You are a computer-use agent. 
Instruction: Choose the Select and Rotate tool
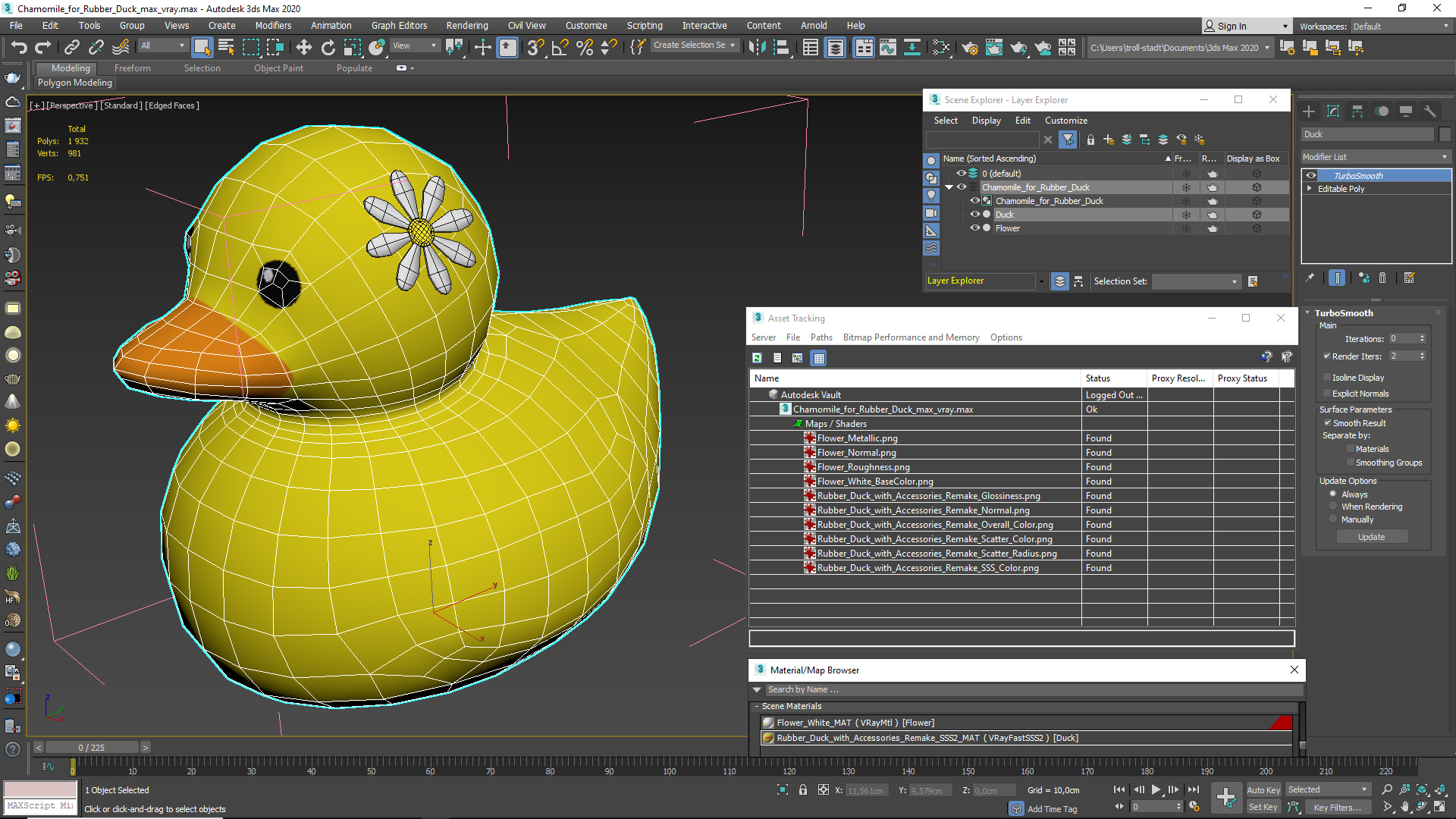[x=328, y=47]
